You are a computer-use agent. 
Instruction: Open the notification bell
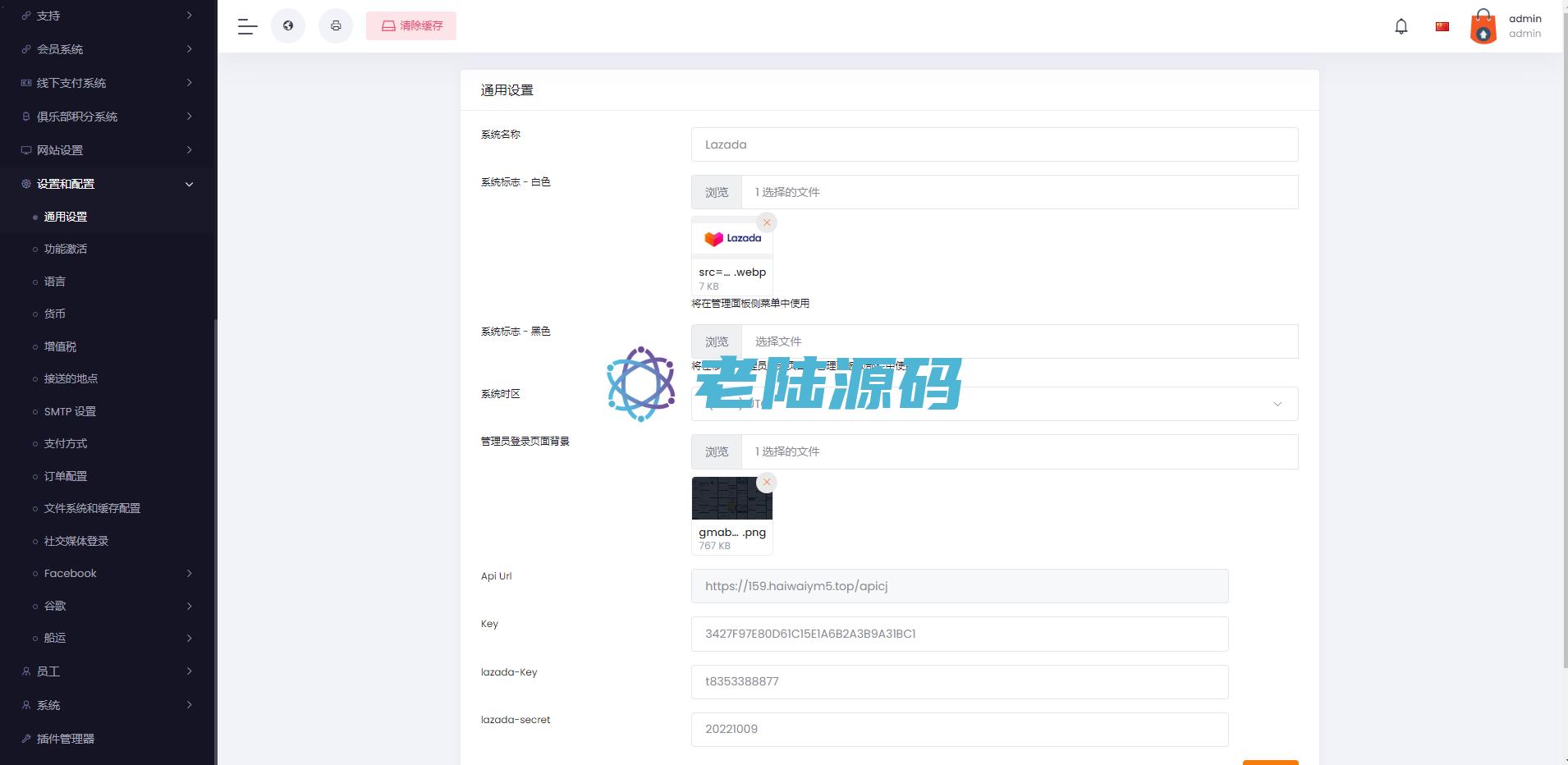pos(1401,26)
